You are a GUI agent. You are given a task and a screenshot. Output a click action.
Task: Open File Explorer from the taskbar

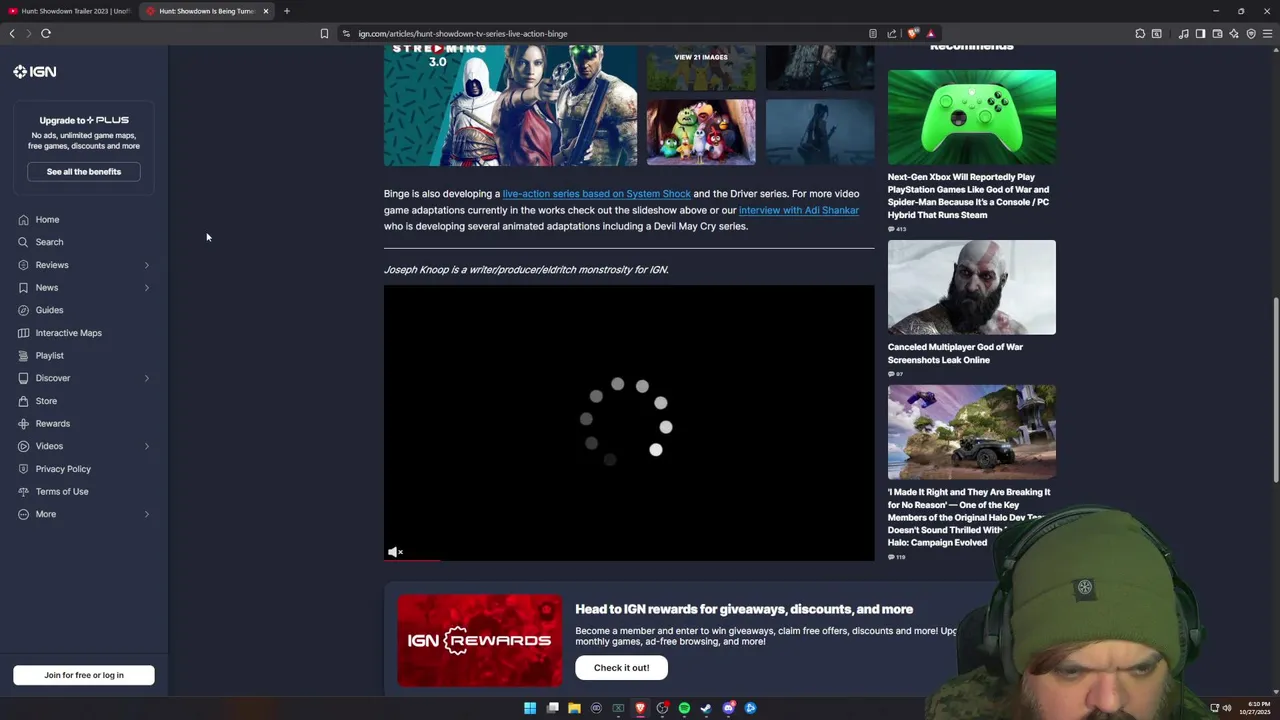pos(574,708)
